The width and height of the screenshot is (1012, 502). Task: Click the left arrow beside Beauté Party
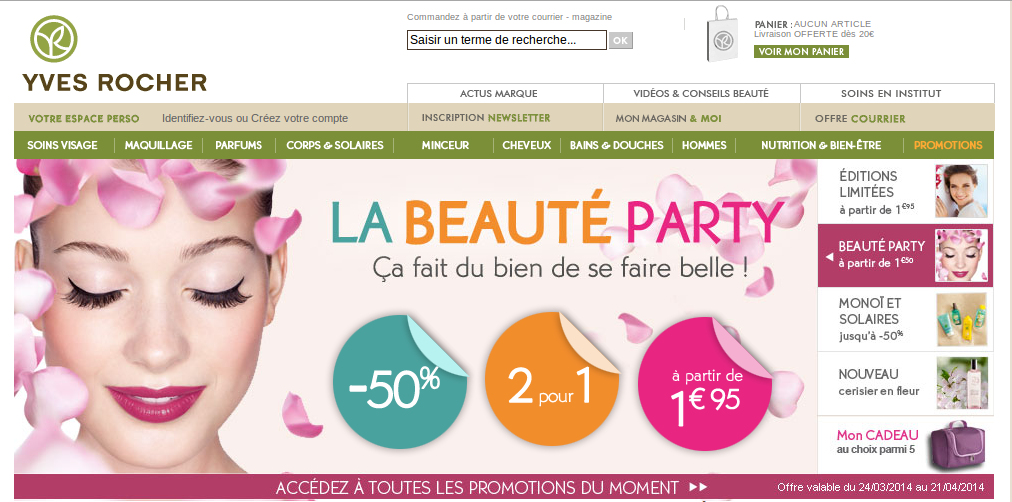(x=830, y=257)
